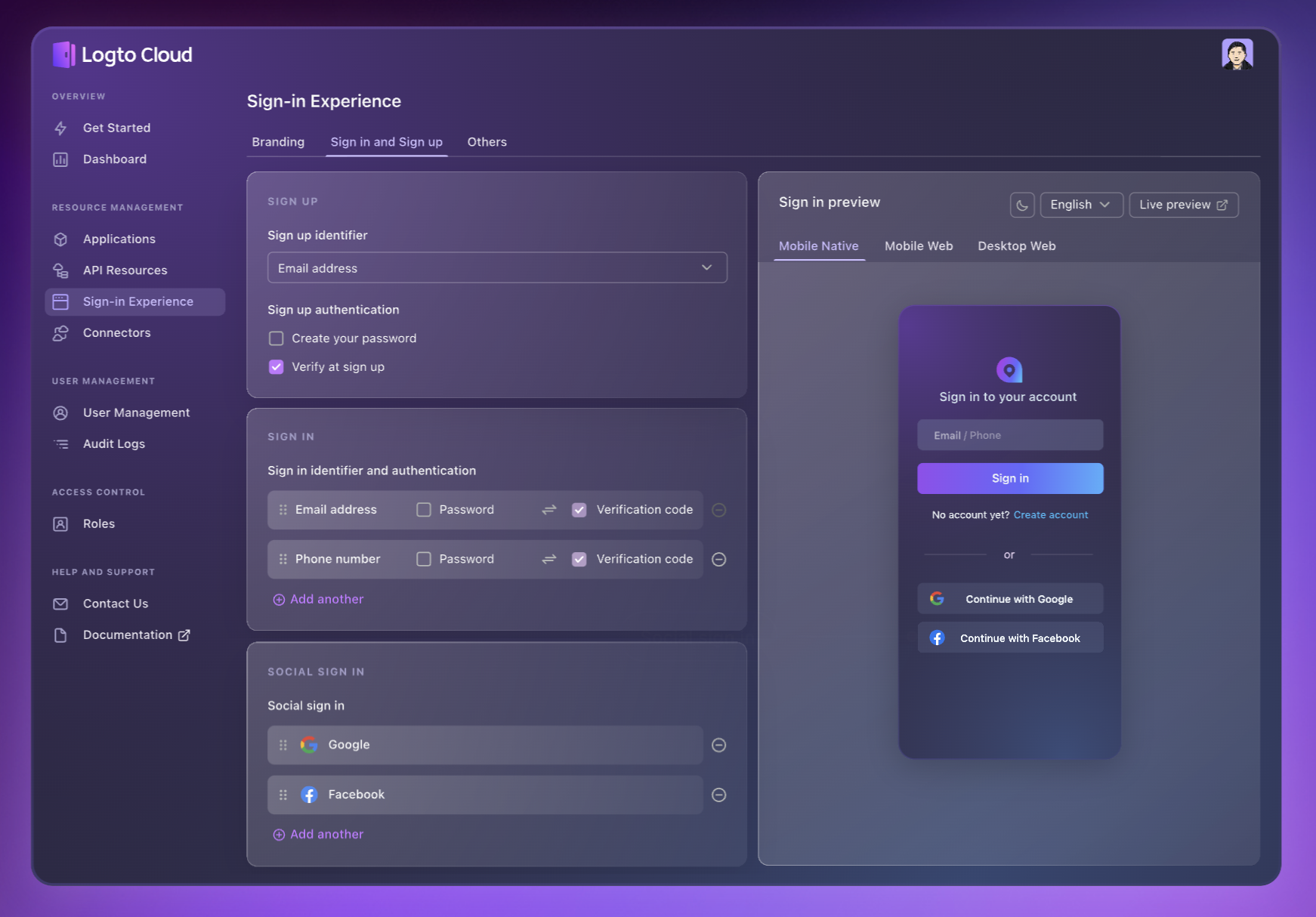
Task: Check Password for Phone number sign-in
Action: pos(424,560)
